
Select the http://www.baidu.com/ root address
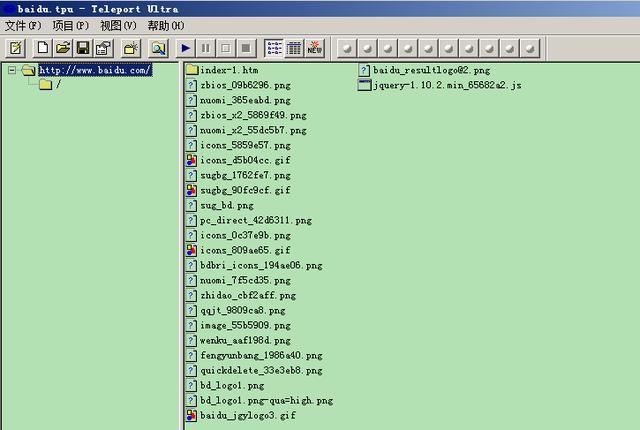[95, 70]
